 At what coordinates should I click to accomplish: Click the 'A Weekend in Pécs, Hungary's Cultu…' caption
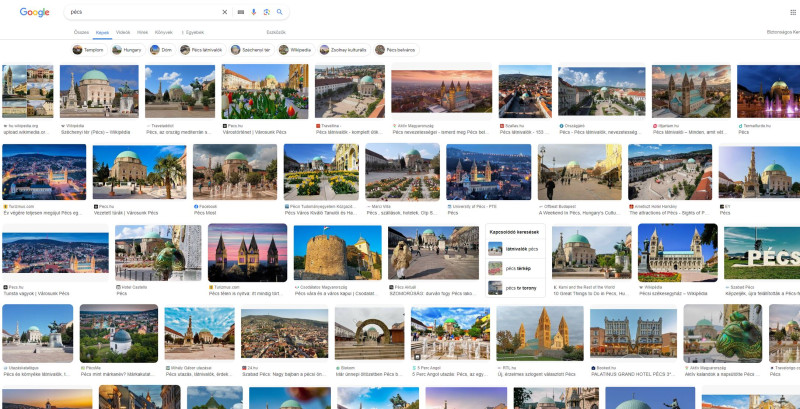pos(579,213)
